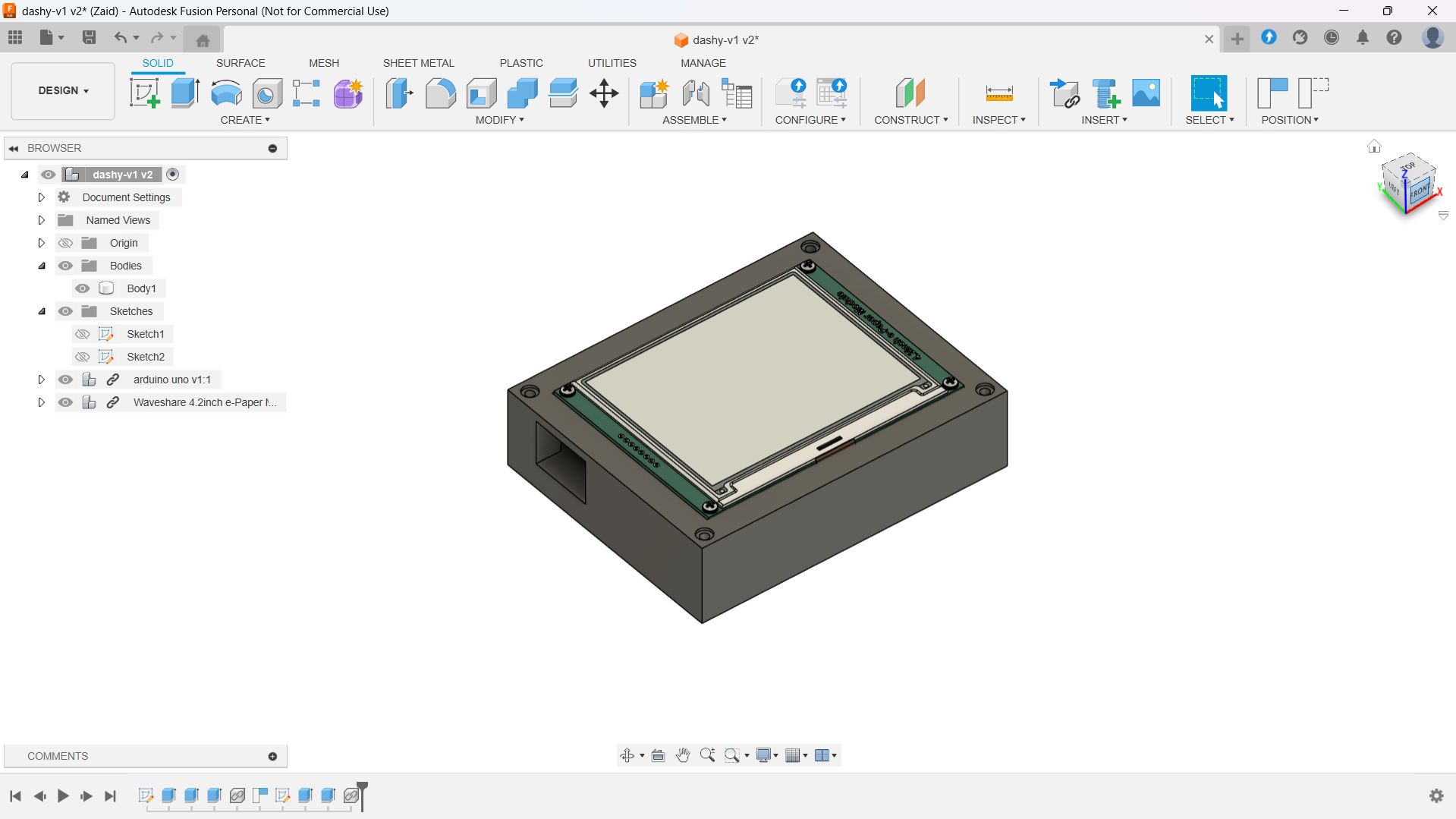Open the DESIGN workspace dropdown

[63, 91]
